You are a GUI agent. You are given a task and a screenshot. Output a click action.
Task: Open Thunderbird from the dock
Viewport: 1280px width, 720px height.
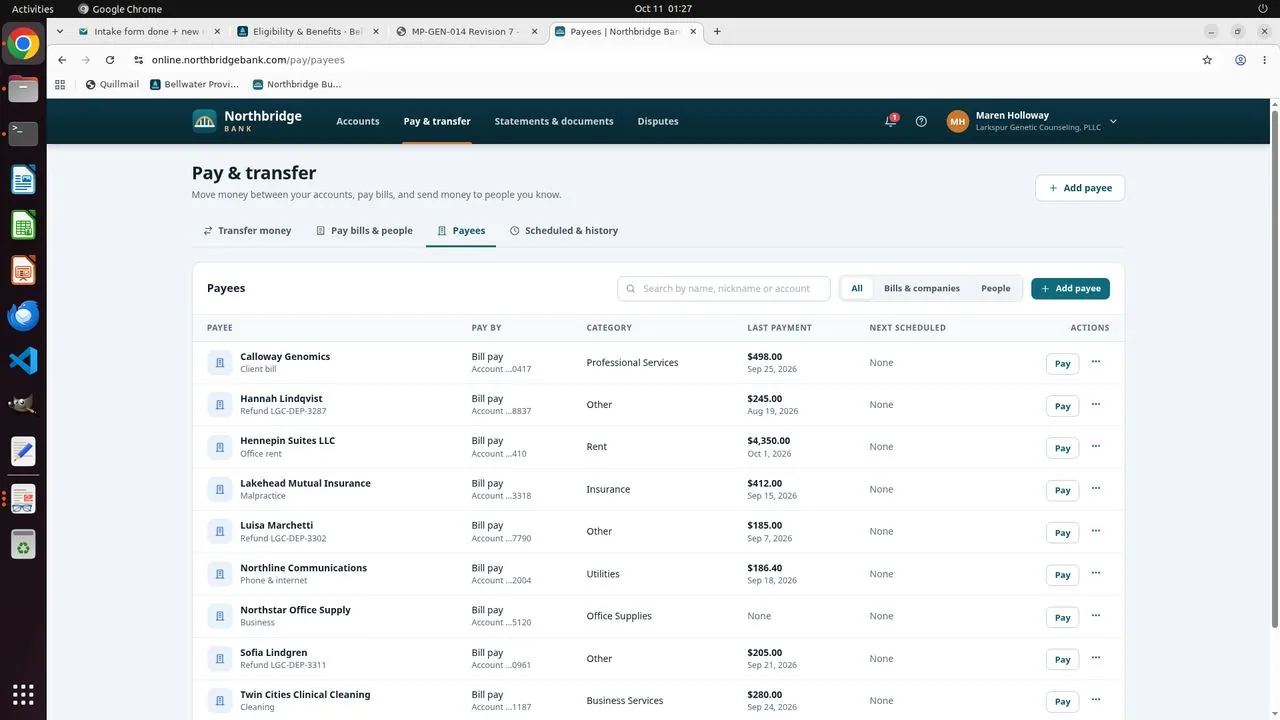point(23,315)
